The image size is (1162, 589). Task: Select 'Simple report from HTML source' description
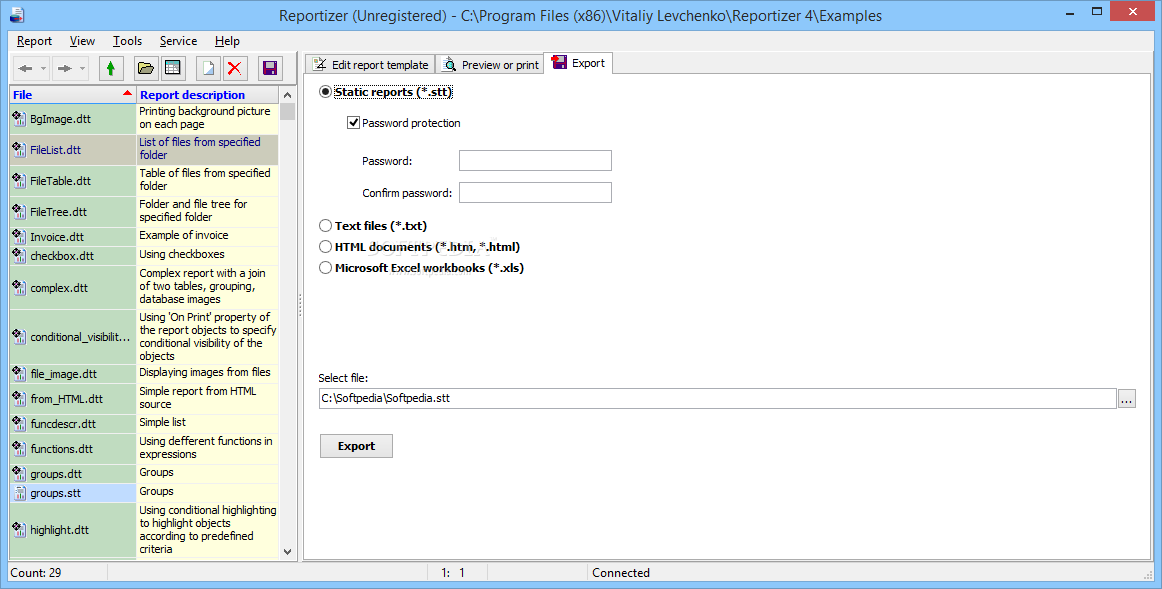click(208, 398)
